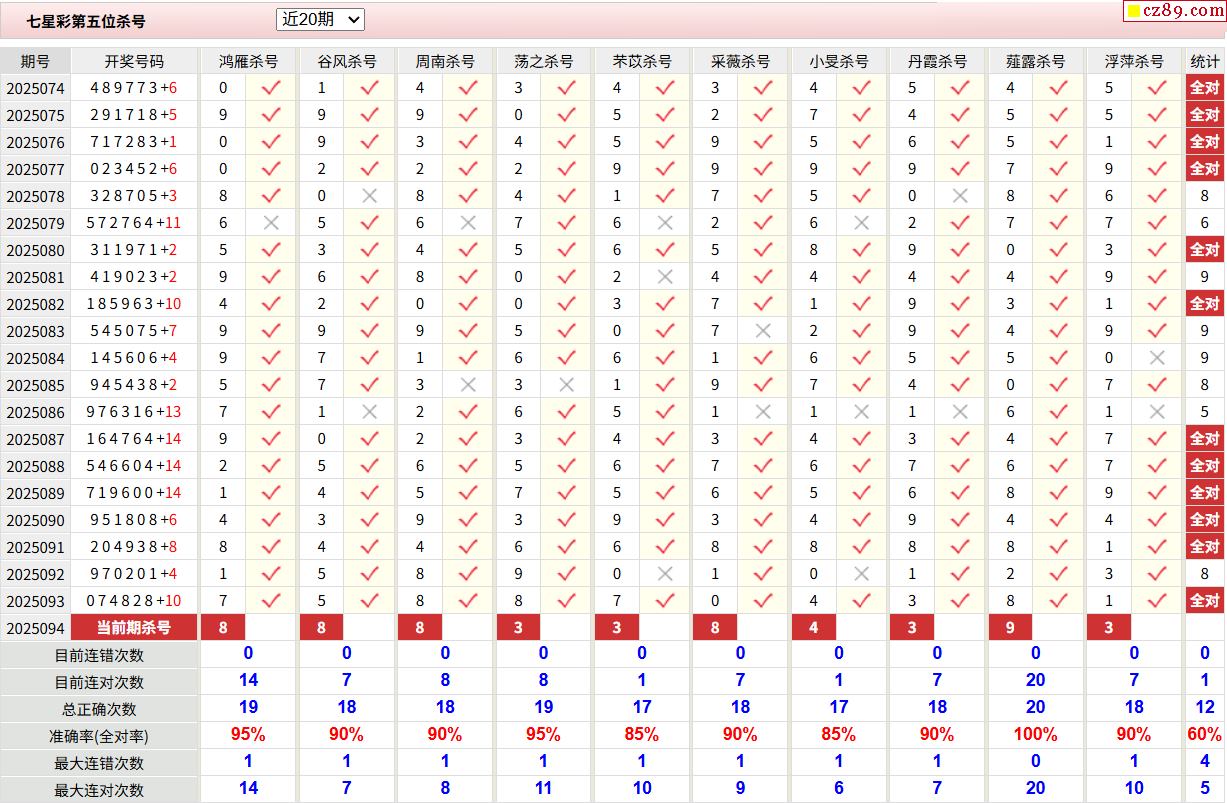
Task: Click the 采薇杀号 column header
Action: tap(740, 61)
